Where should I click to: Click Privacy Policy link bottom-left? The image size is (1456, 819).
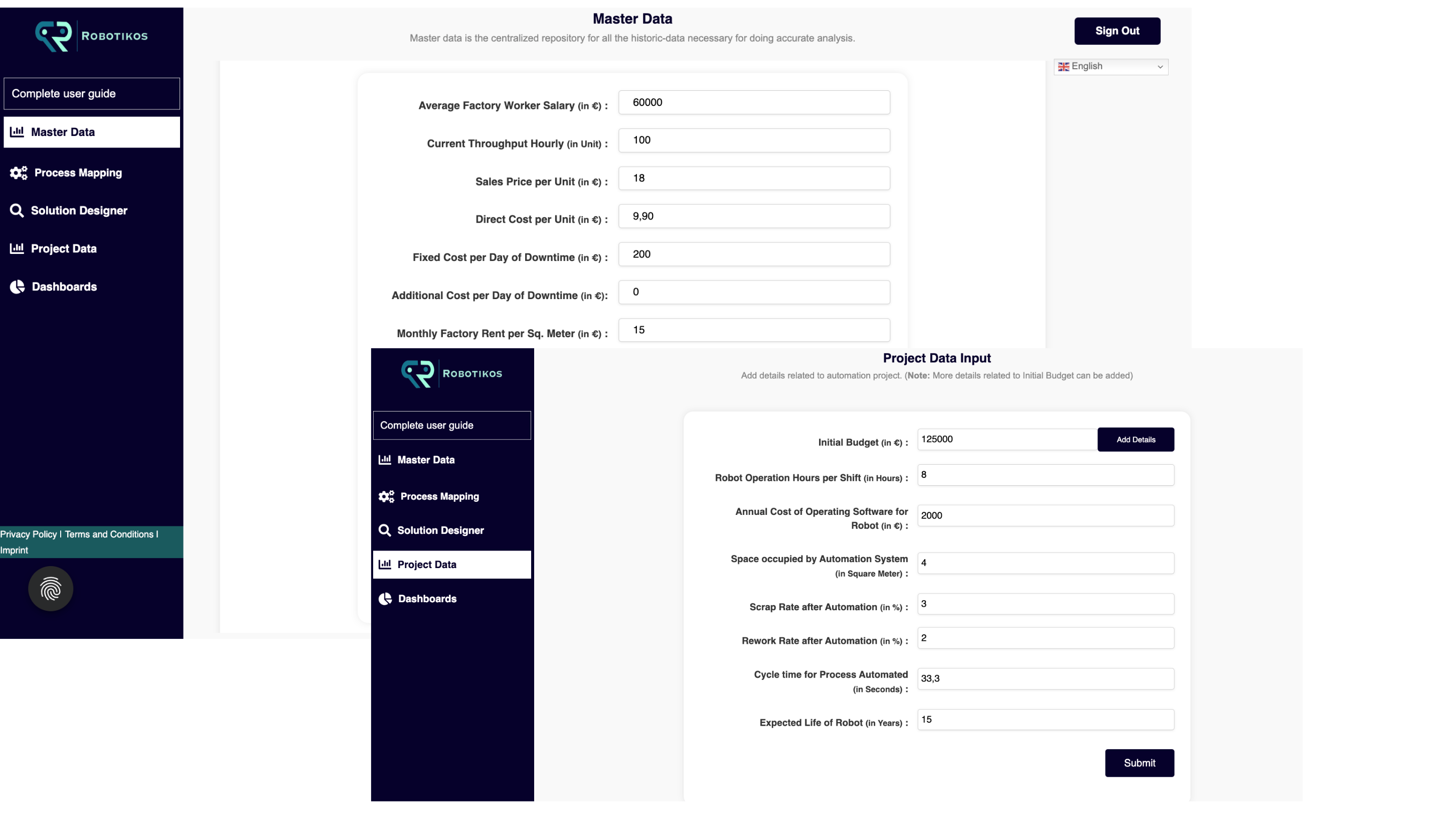[28, 534]
